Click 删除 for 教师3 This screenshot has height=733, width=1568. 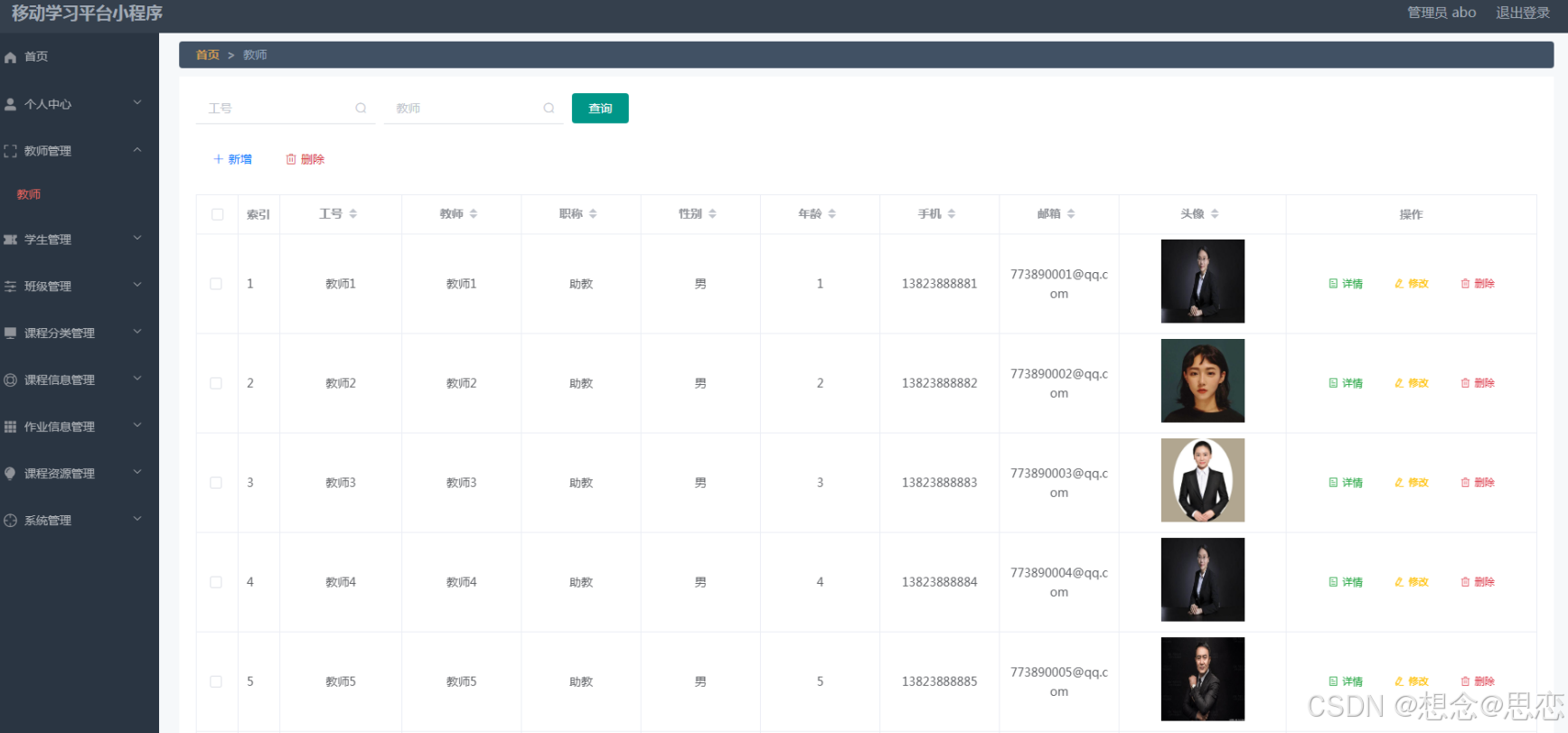coord(1478,483)
